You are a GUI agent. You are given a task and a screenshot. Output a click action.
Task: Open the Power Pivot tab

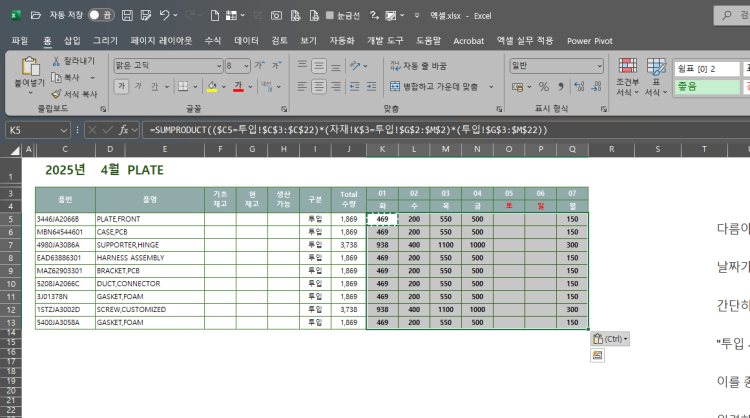tap(589, 41)
